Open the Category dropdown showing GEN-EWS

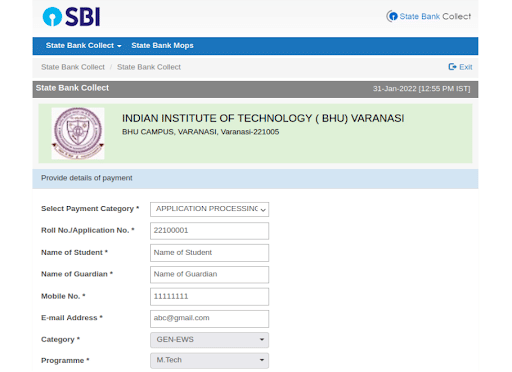209,340
